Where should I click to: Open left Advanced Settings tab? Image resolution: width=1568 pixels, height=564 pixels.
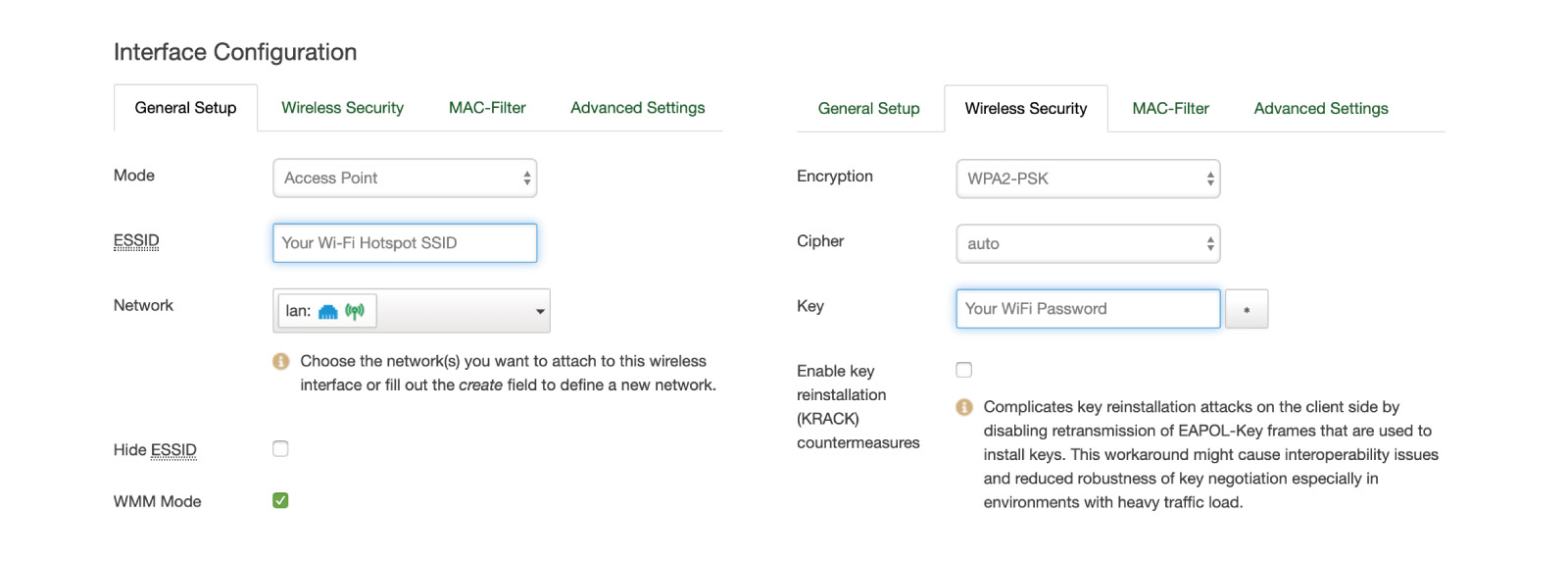pos(637,108)
